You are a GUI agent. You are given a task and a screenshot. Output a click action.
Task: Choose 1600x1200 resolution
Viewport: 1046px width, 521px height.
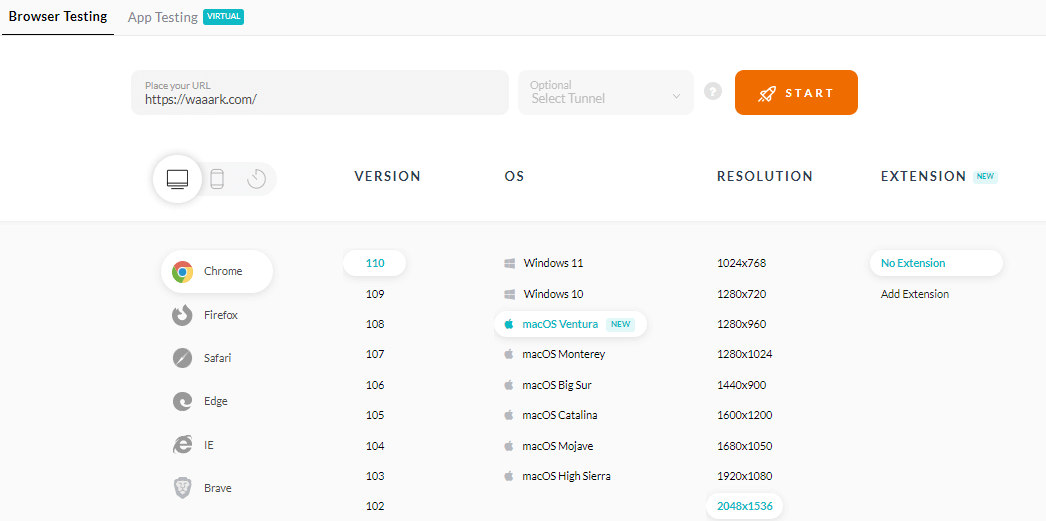(744, 415)
